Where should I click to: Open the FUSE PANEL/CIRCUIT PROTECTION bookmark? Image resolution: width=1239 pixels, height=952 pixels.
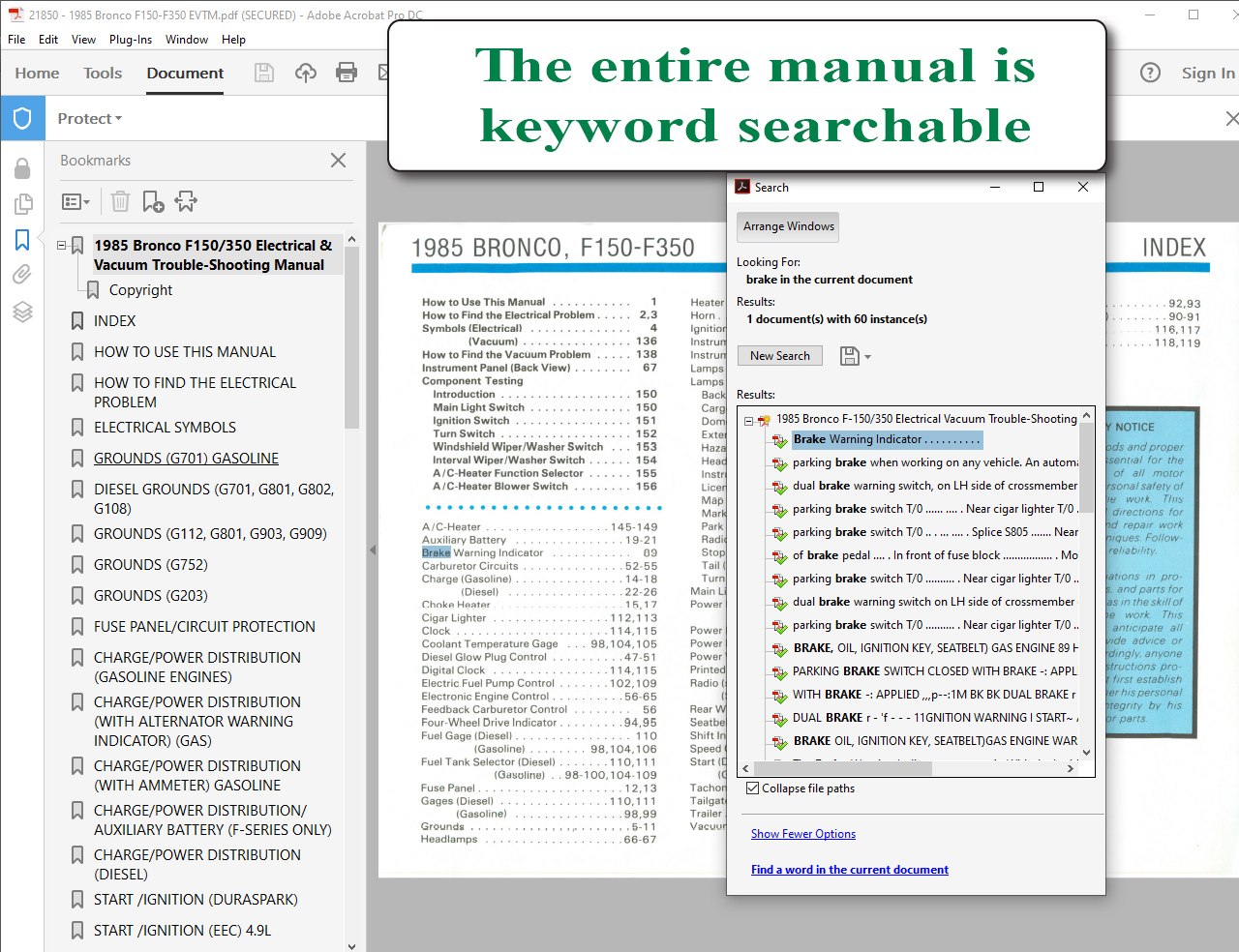click(x=204, y=627)
